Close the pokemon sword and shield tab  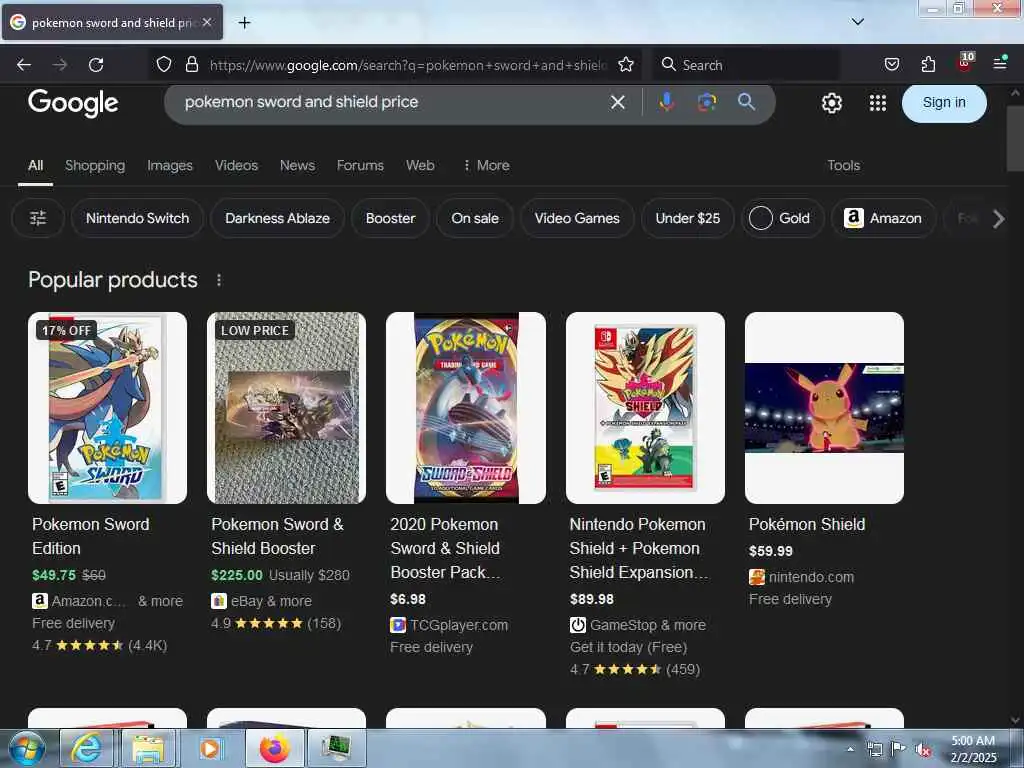click(x=207, y=22)
